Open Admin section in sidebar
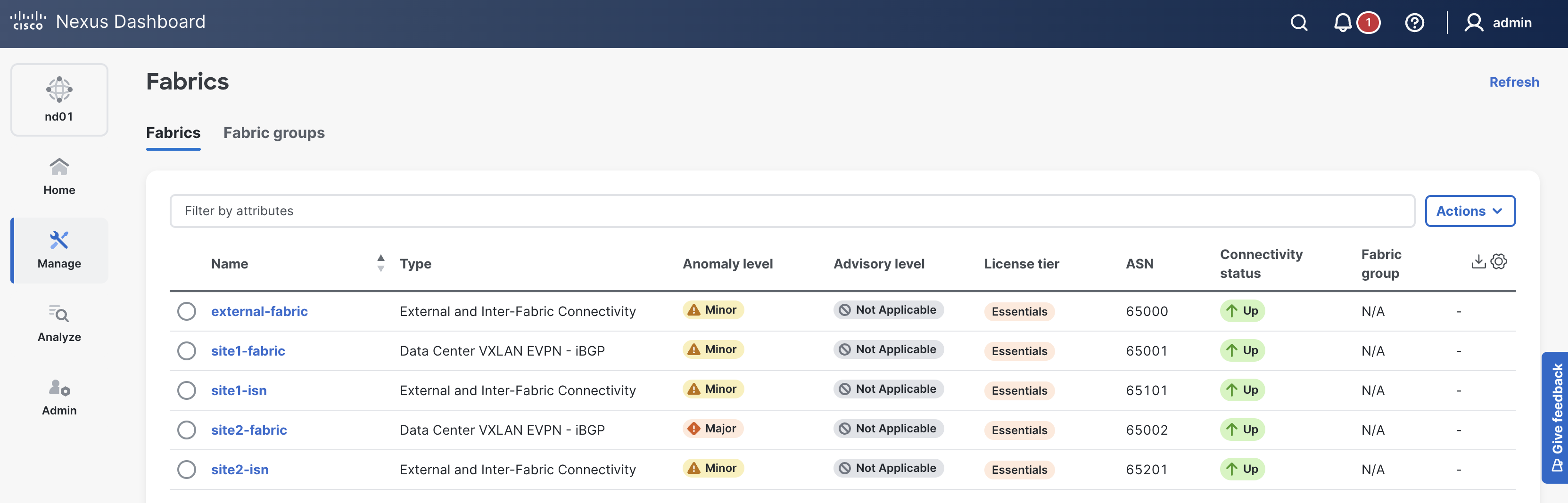1568x503 pixels. pyautogui.click(x=59, y=397)
